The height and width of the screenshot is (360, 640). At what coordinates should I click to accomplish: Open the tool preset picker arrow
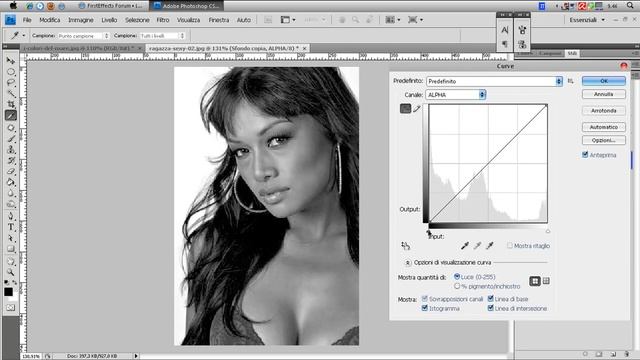24,36
